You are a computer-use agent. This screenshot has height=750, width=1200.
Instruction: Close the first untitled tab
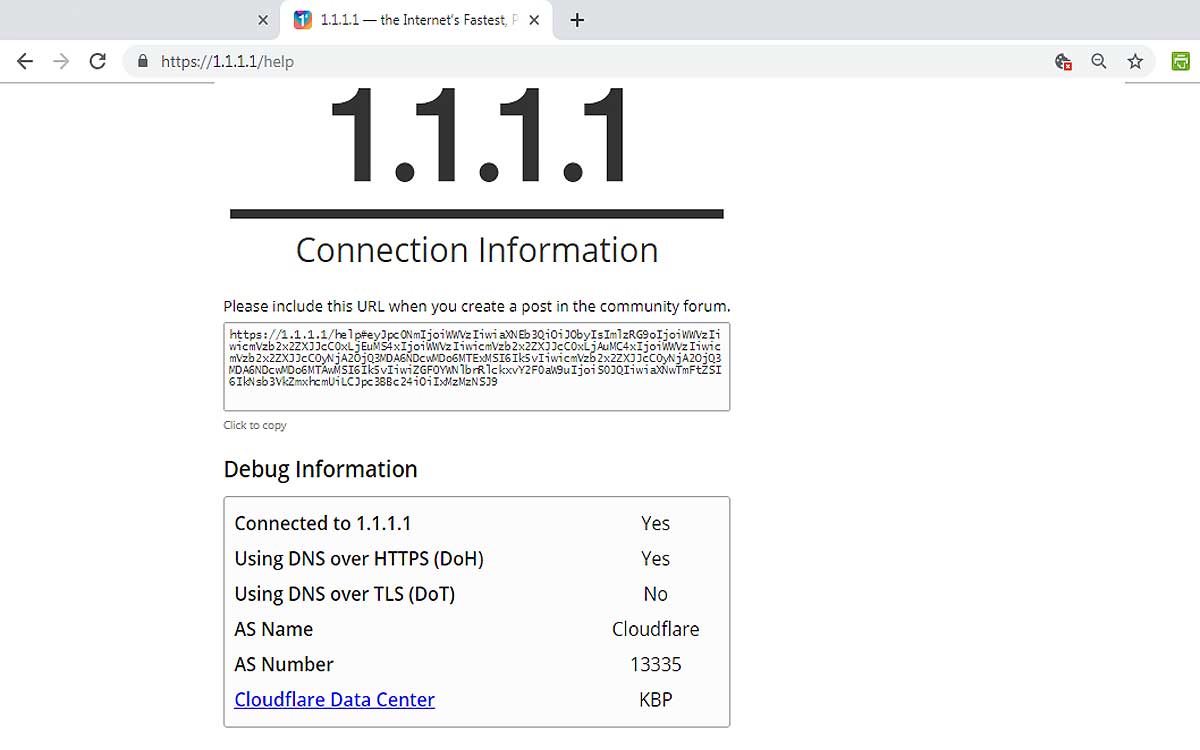point(263,20)
